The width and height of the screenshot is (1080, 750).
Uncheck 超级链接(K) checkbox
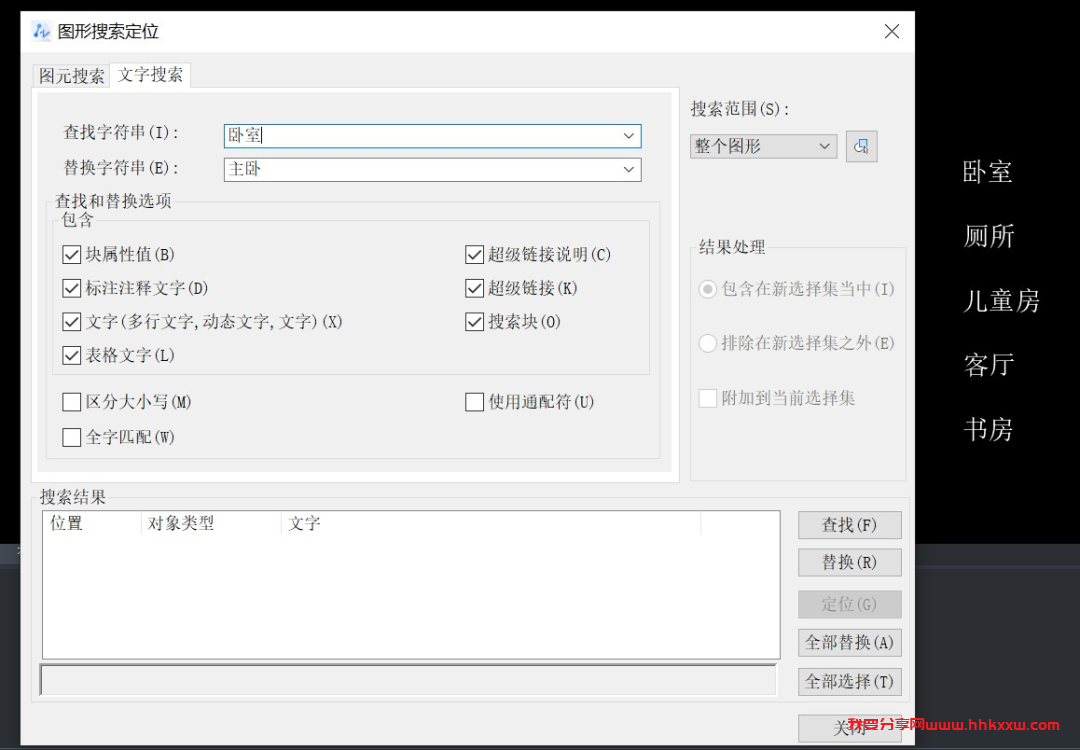point(475,289)
